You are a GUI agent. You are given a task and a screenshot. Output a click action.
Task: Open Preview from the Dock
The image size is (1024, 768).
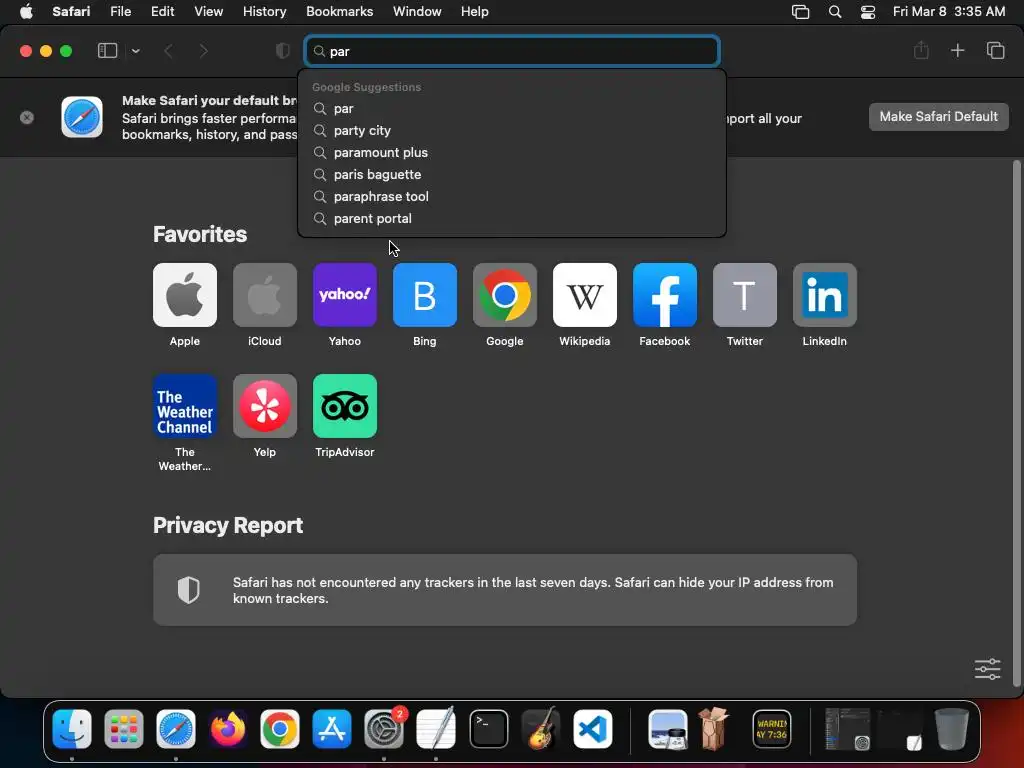pos(667,729)
